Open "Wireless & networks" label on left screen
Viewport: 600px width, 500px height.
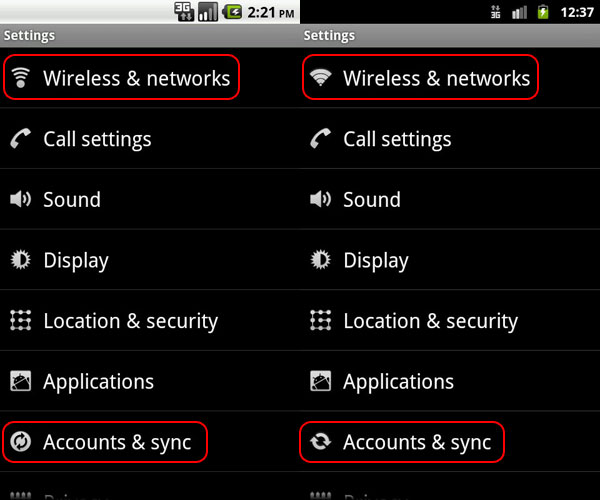(136, 78)
